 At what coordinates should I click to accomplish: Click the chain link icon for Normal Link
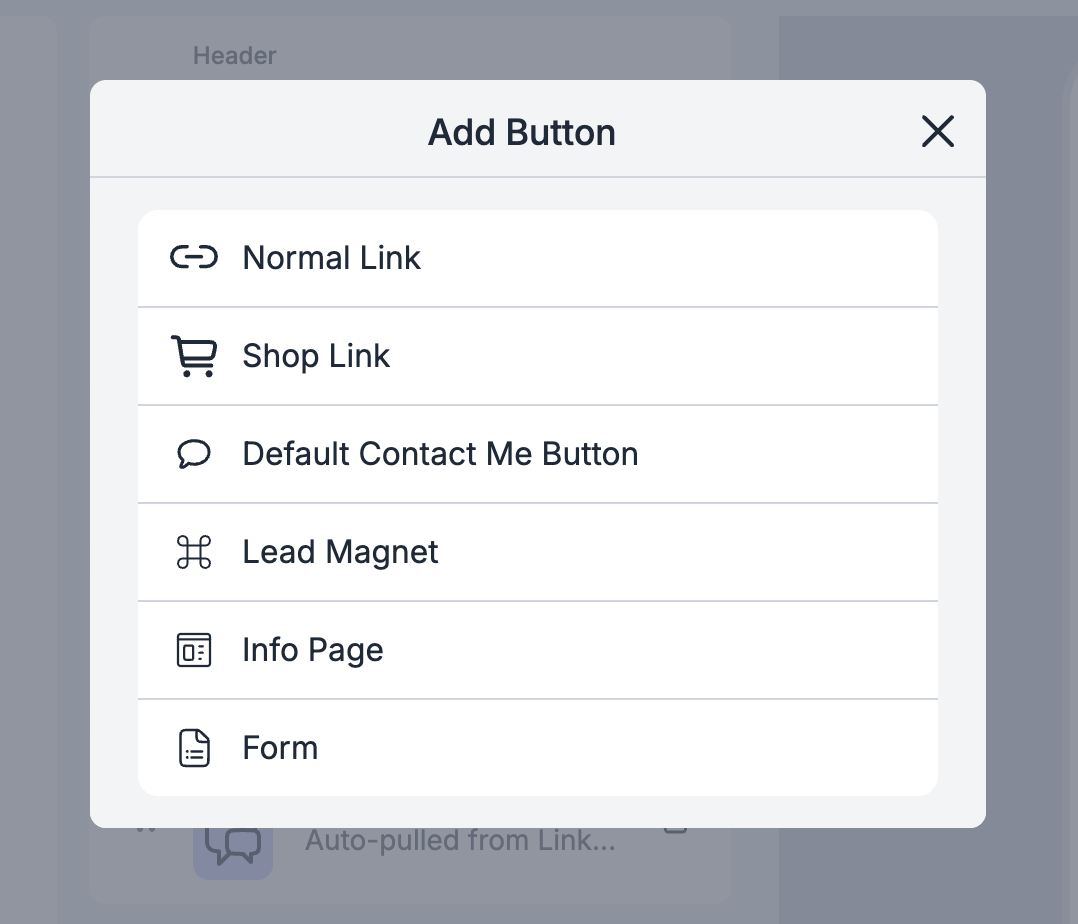click(x=194, y=258)
